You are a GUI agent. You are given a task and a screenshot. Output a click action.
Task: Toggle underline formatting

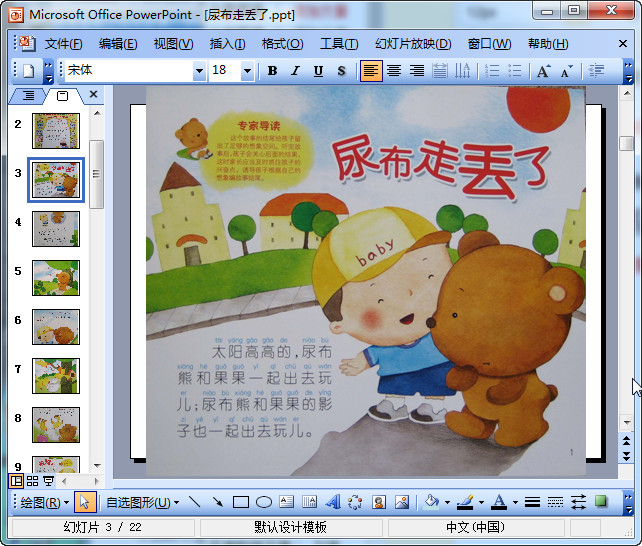tap(318, 71)
